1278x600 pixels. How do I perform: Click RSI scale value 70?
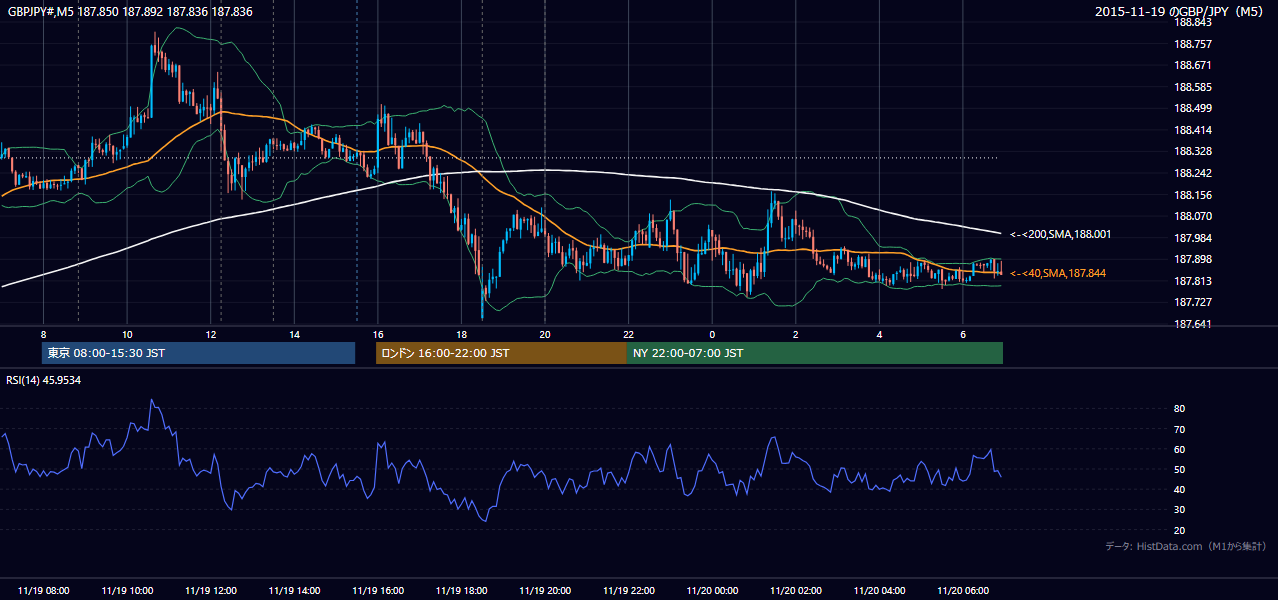point(1179,429)
